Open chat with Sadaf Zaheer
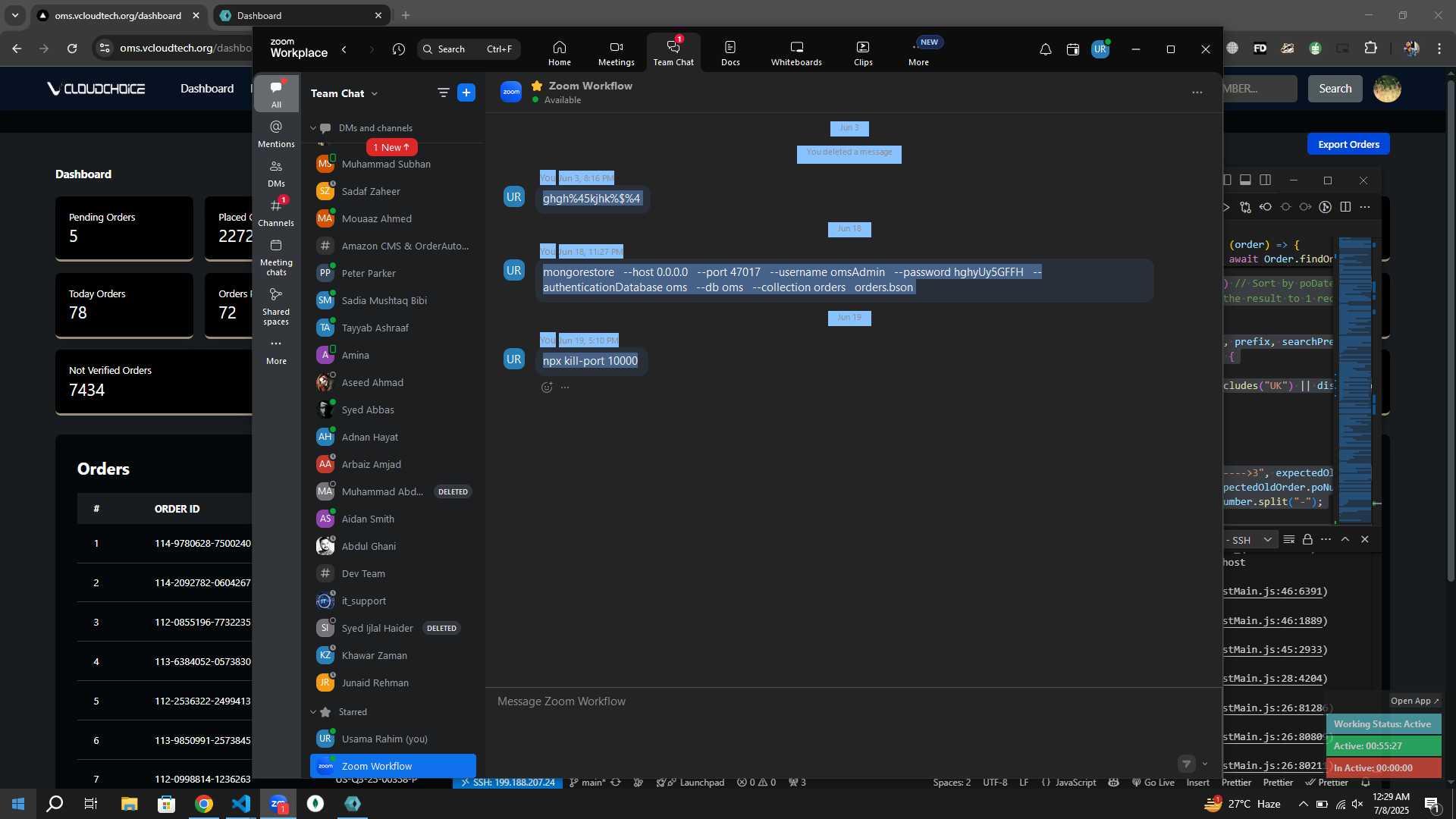This screenshot has width=1456, height=819. (393, 191)
